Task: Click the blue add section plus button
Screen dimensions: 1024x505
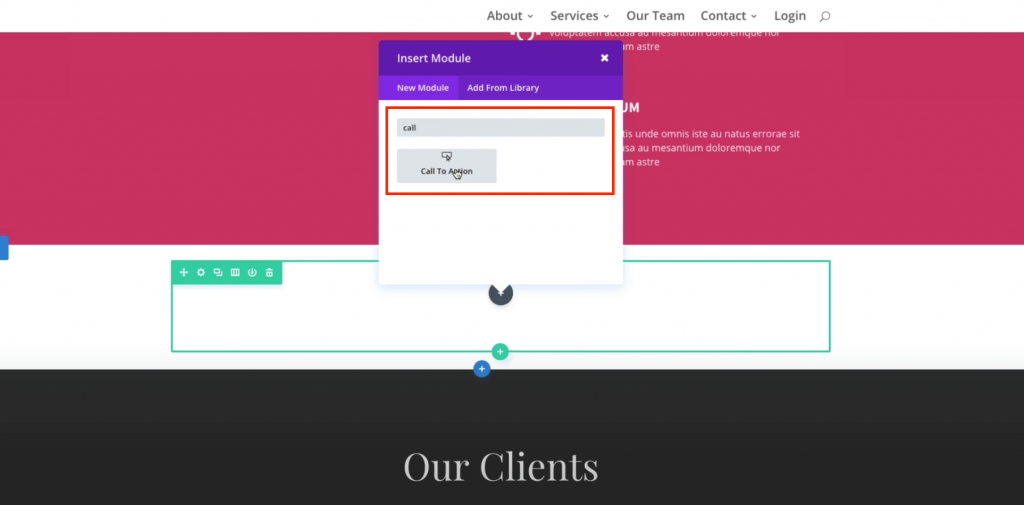Action: (x=482, y=369)
